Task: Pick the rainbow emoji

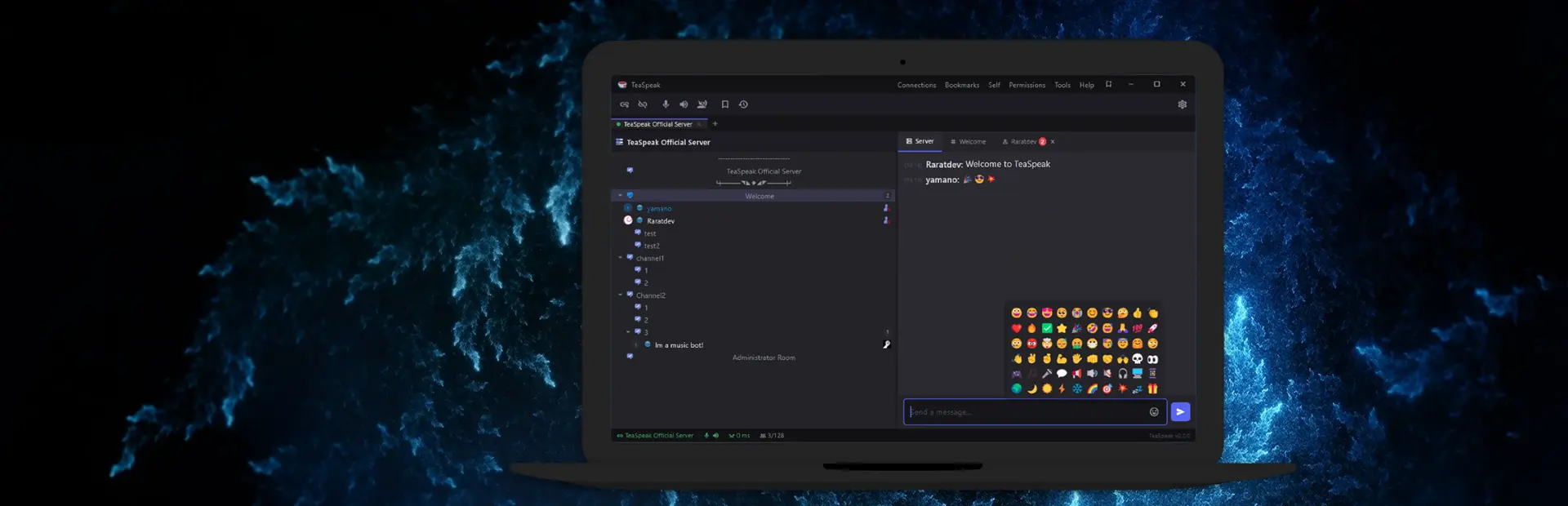Action: tap(1092, 388)
